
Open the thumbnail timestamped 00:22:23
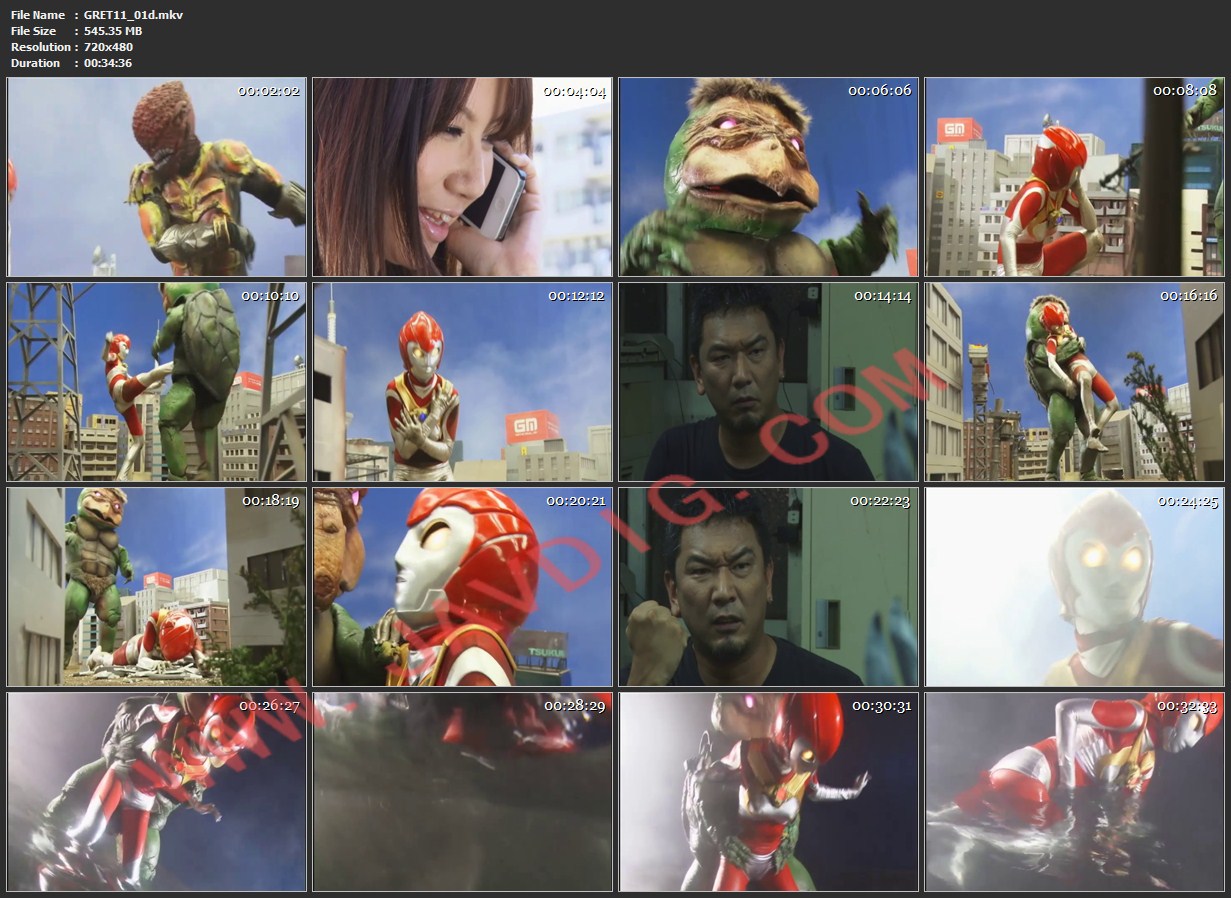pos(768,587)
